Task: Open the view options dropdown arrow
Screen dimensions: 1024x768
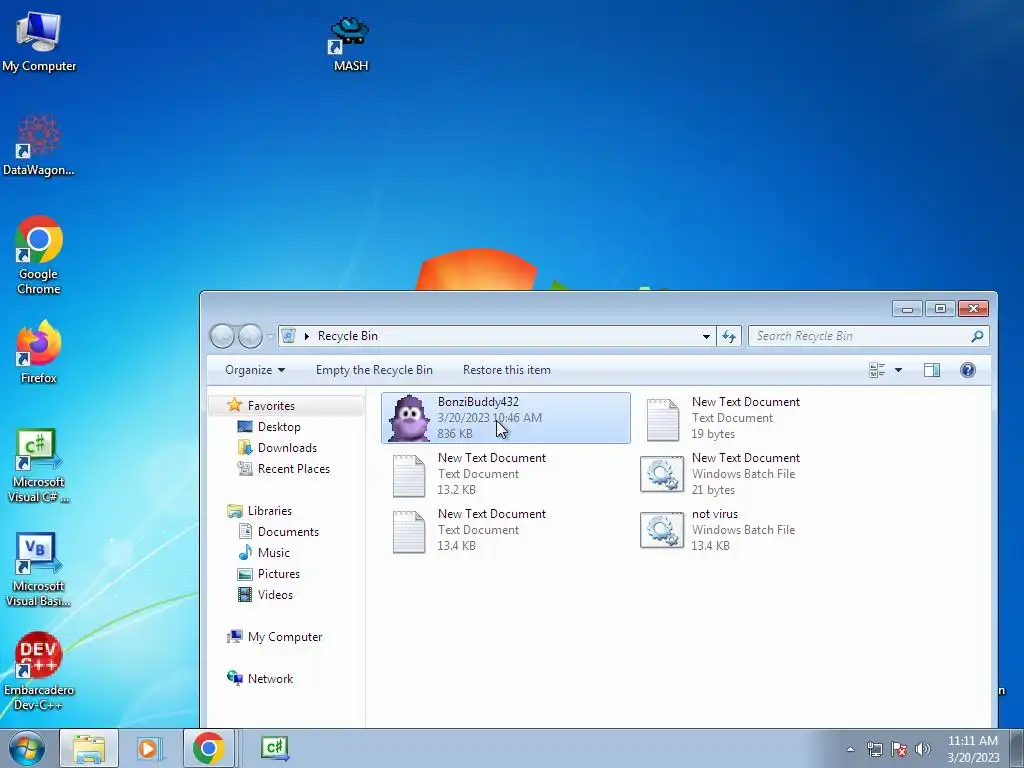Action: coord(899,370)
